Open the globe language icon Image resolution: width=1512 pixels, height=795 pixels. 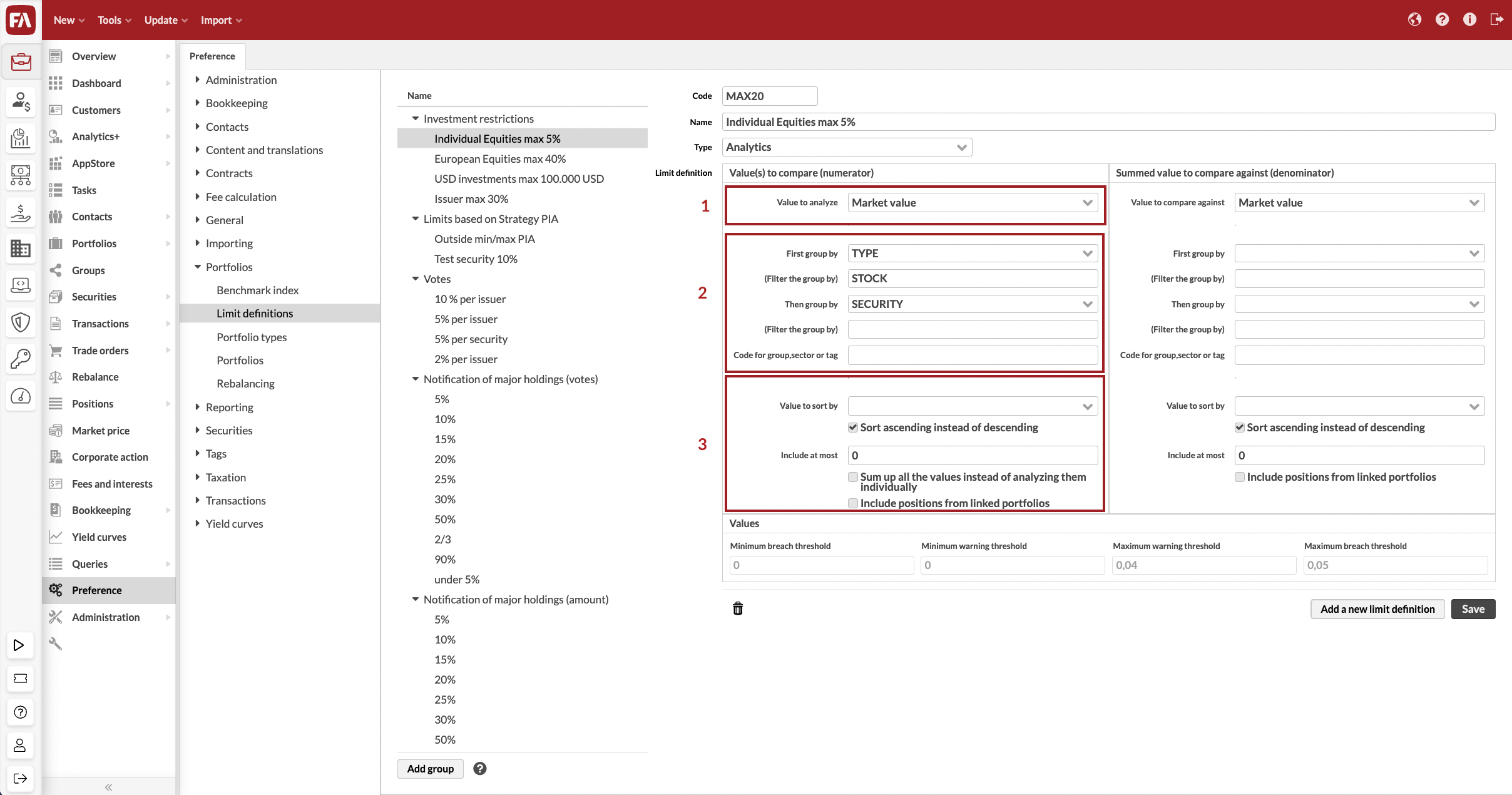tap(1414, 19)
